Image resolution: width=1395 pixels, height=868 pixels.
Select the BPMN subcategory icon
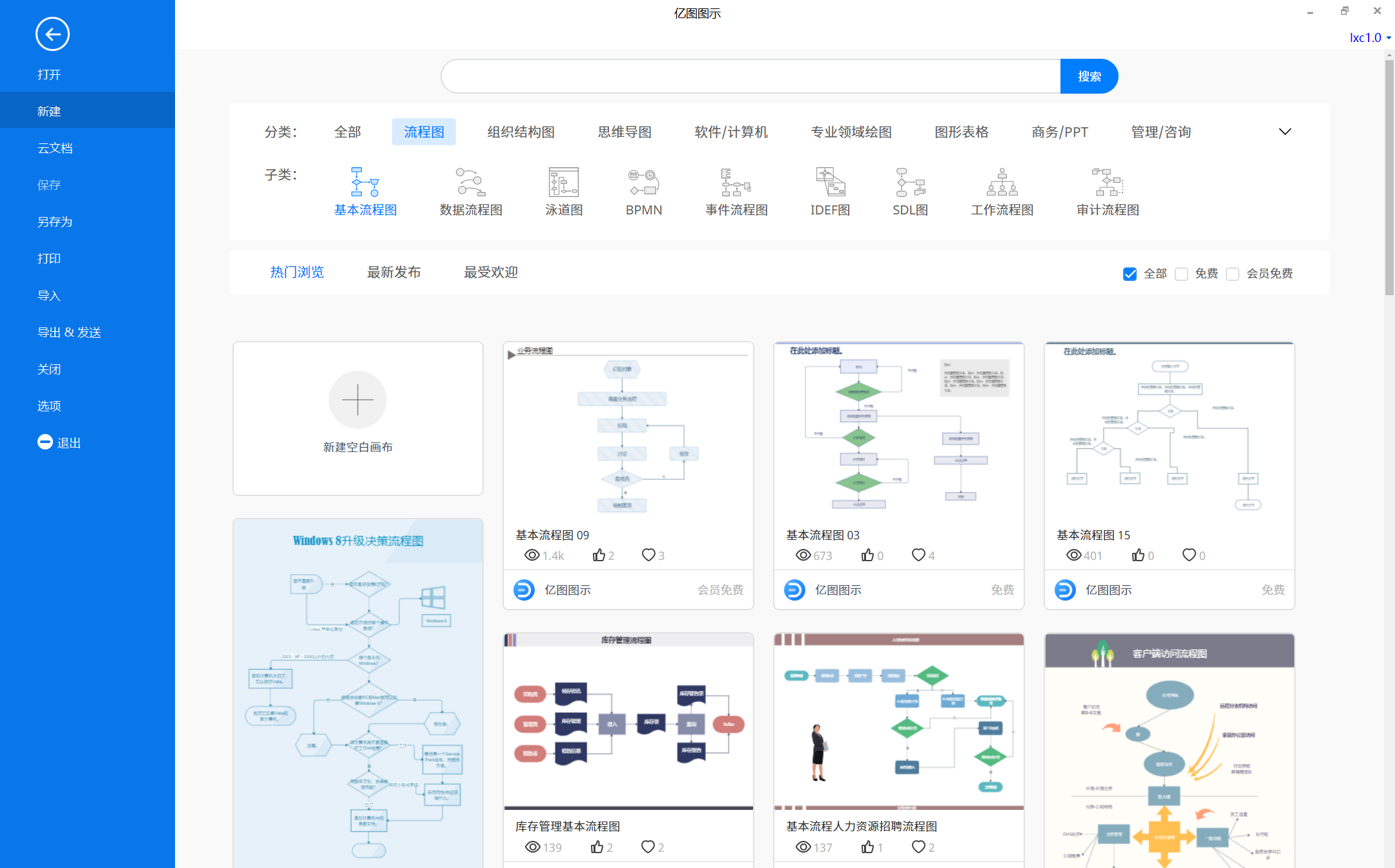[x=643, y=182]
